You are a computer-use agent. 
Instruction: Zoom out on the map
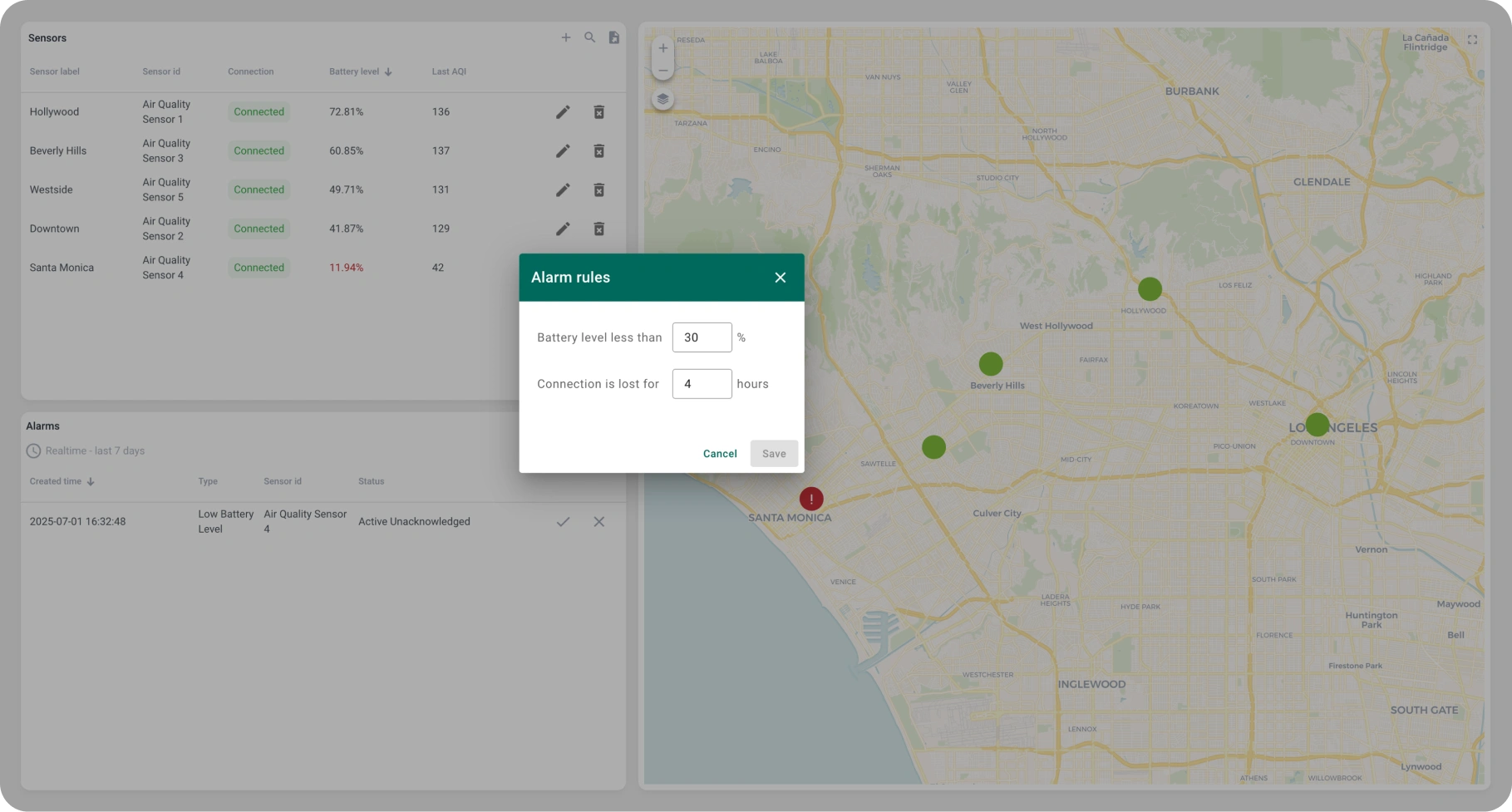coord(662,71)
